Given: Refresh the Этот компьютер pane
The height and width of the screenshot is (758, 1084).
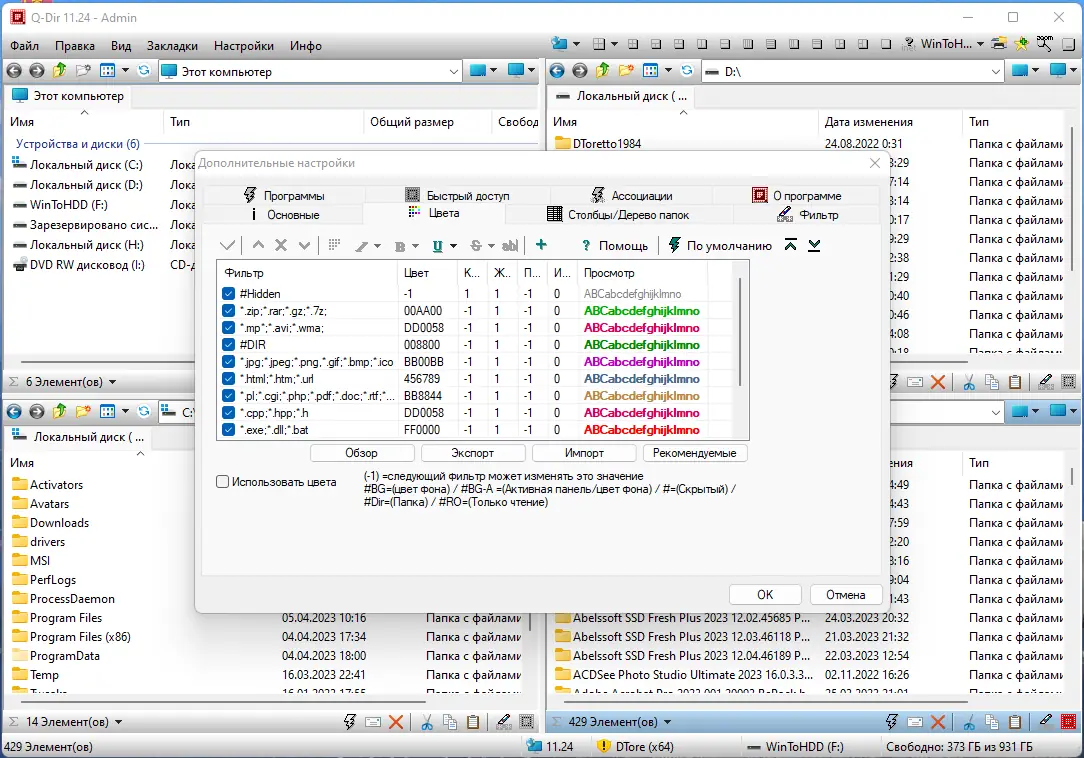Looking at the screenshot, I should pyautogui.click(x=144, y=71).
